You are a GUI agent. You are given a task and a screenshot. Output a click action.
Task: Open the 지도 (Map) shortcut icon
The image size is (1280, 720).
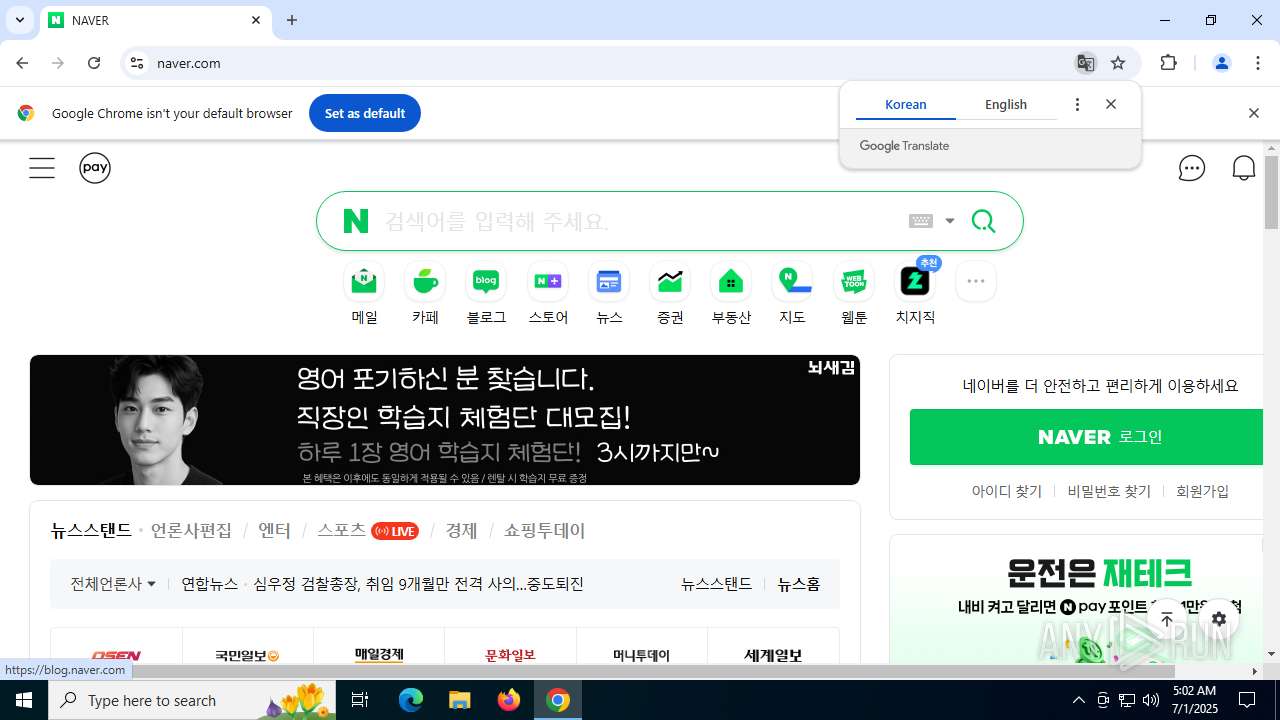792,282
